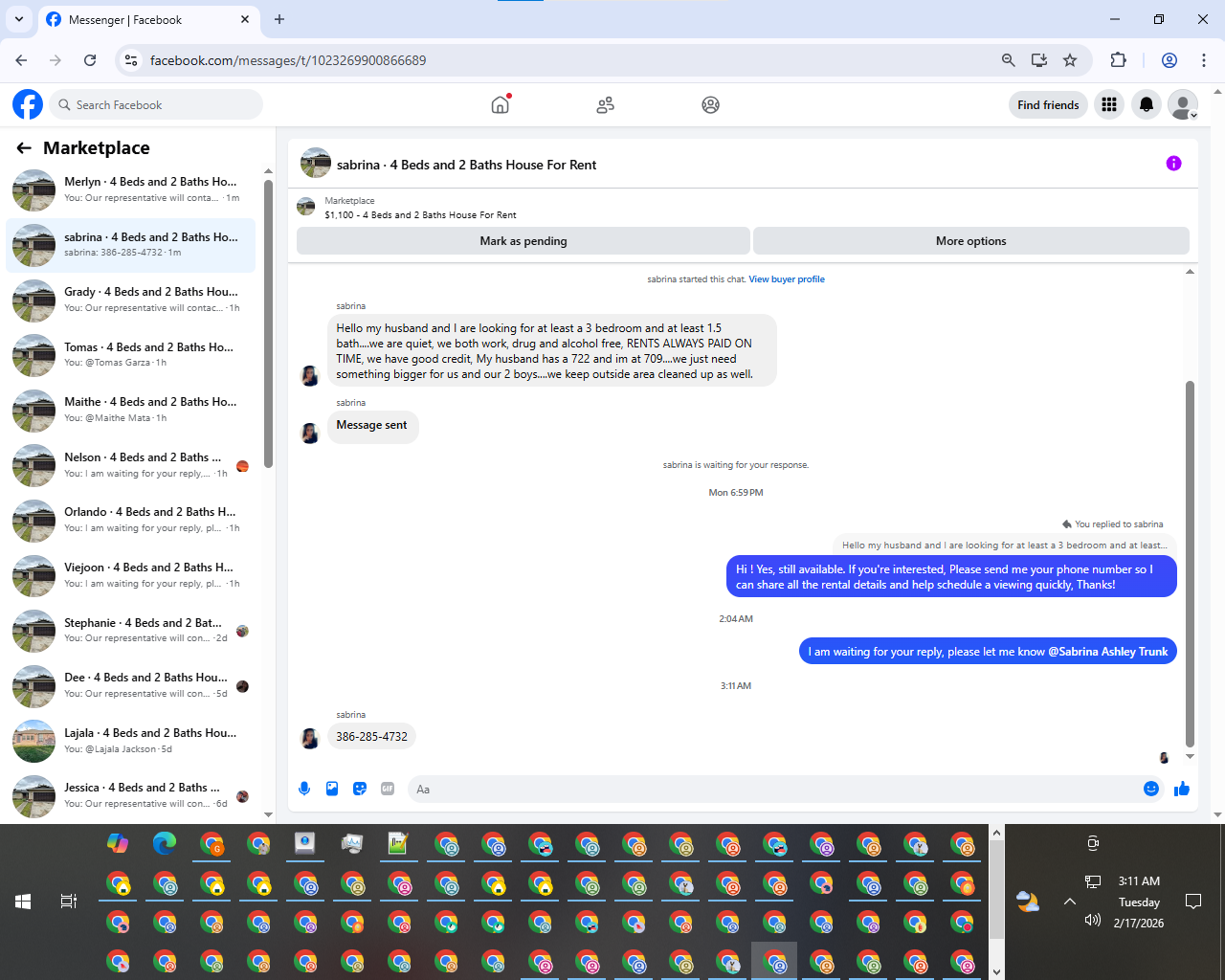Open the notifications bell
1225x980 pixels.
coord(1147,105)
